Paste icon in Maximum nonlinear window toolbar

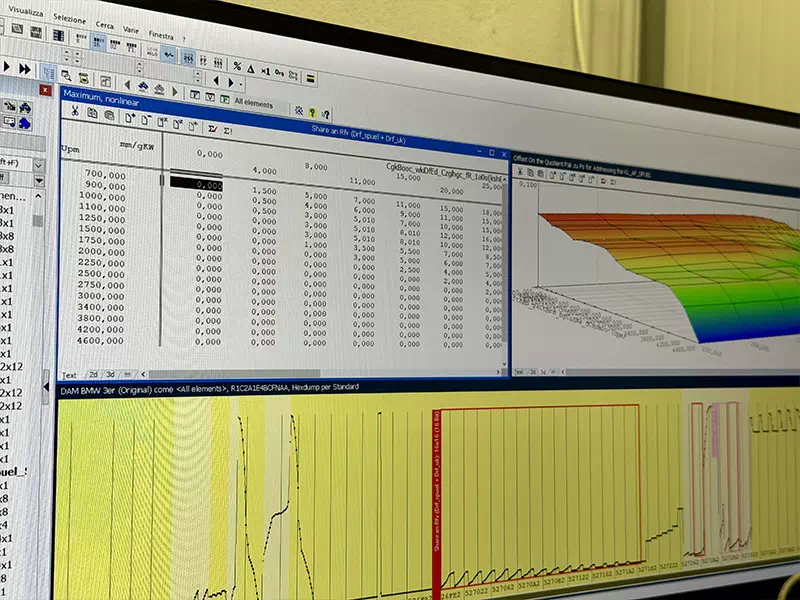point(109,116)
